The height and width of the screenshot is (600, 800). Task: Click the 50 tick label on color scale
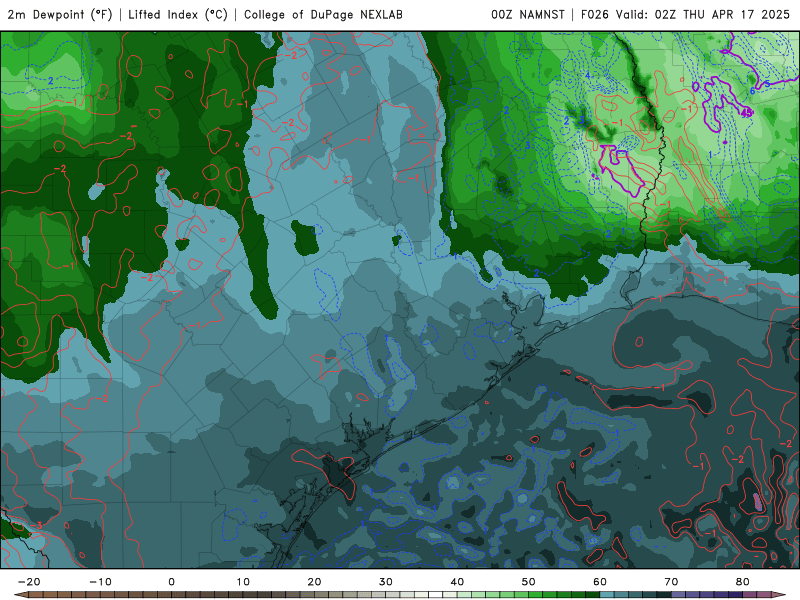(529, 582)
